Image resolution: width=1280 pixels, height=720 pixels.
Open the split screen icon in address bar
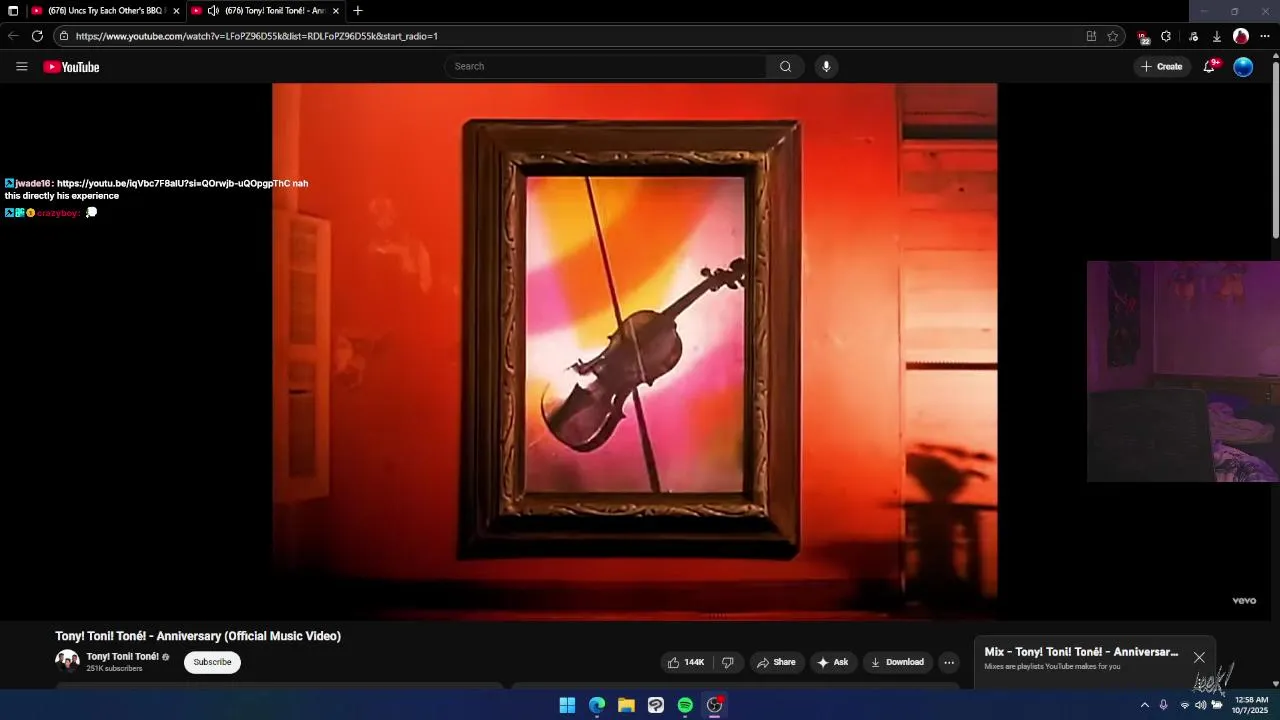1091,36
